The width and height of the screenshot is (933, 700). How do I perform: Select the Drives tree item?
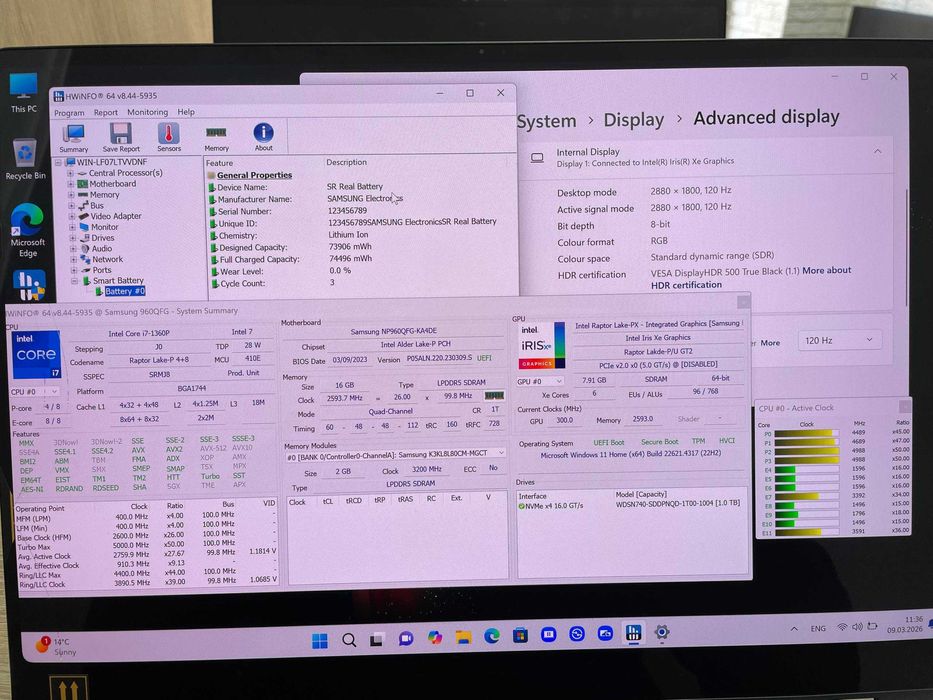click(x=103, y=238)
